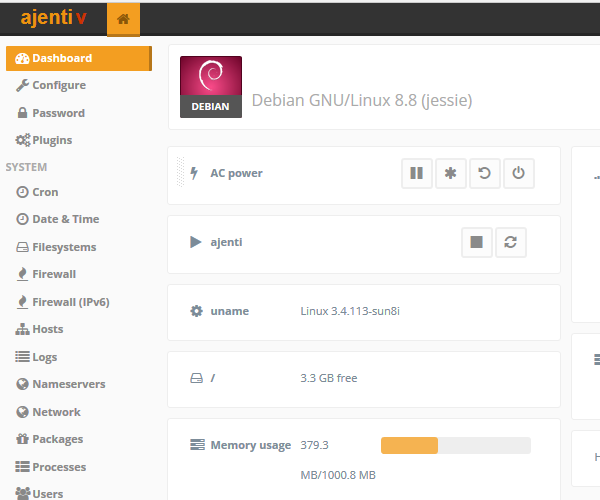Click the 'MB/1000.8 MB' memory text
The image size is (600, 500).
(338, 475)
